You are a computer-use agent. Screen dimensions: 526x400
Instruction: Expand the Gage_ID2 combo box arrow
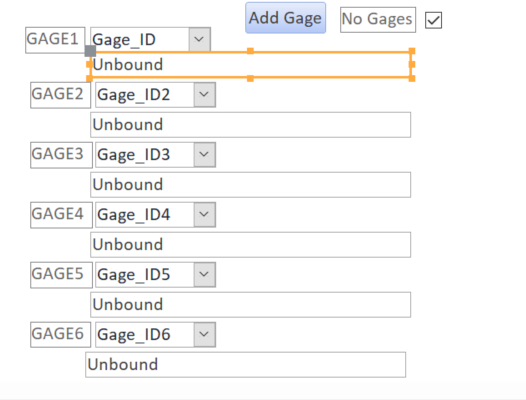point(204,95)
